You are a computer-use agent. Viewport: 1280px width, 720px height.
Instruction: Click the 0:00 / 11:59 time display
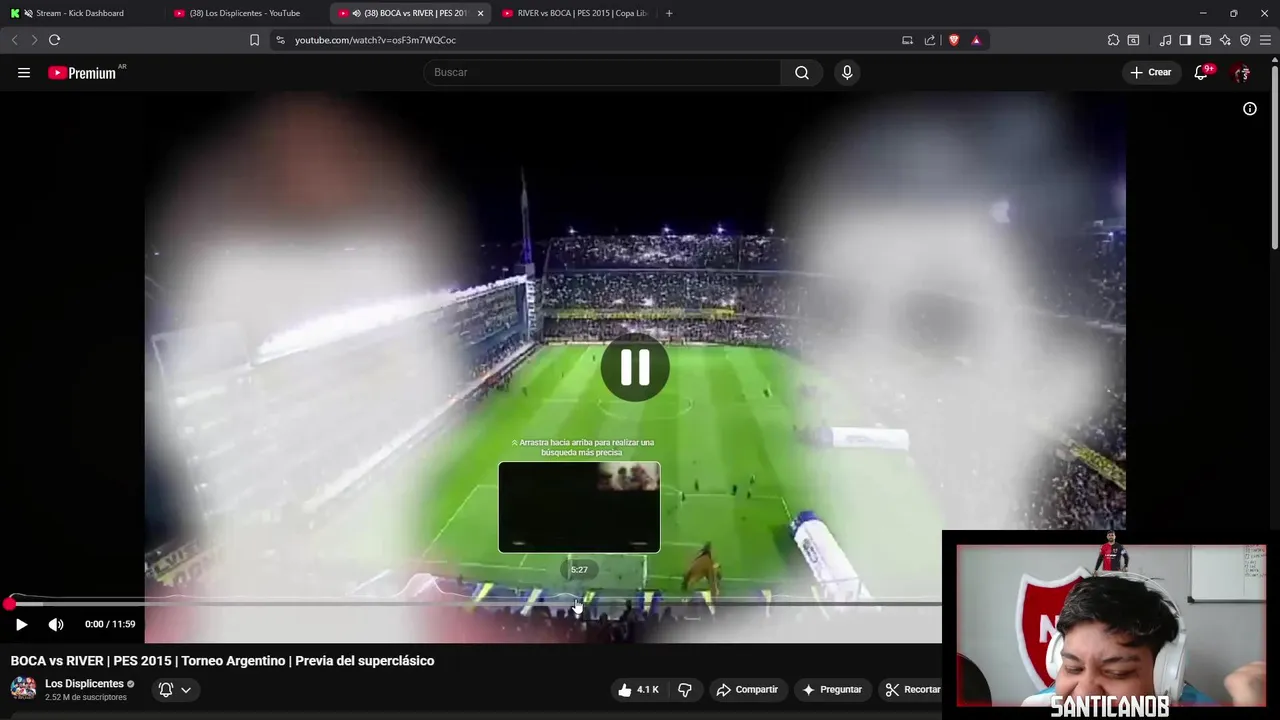(x=110, y=624)
